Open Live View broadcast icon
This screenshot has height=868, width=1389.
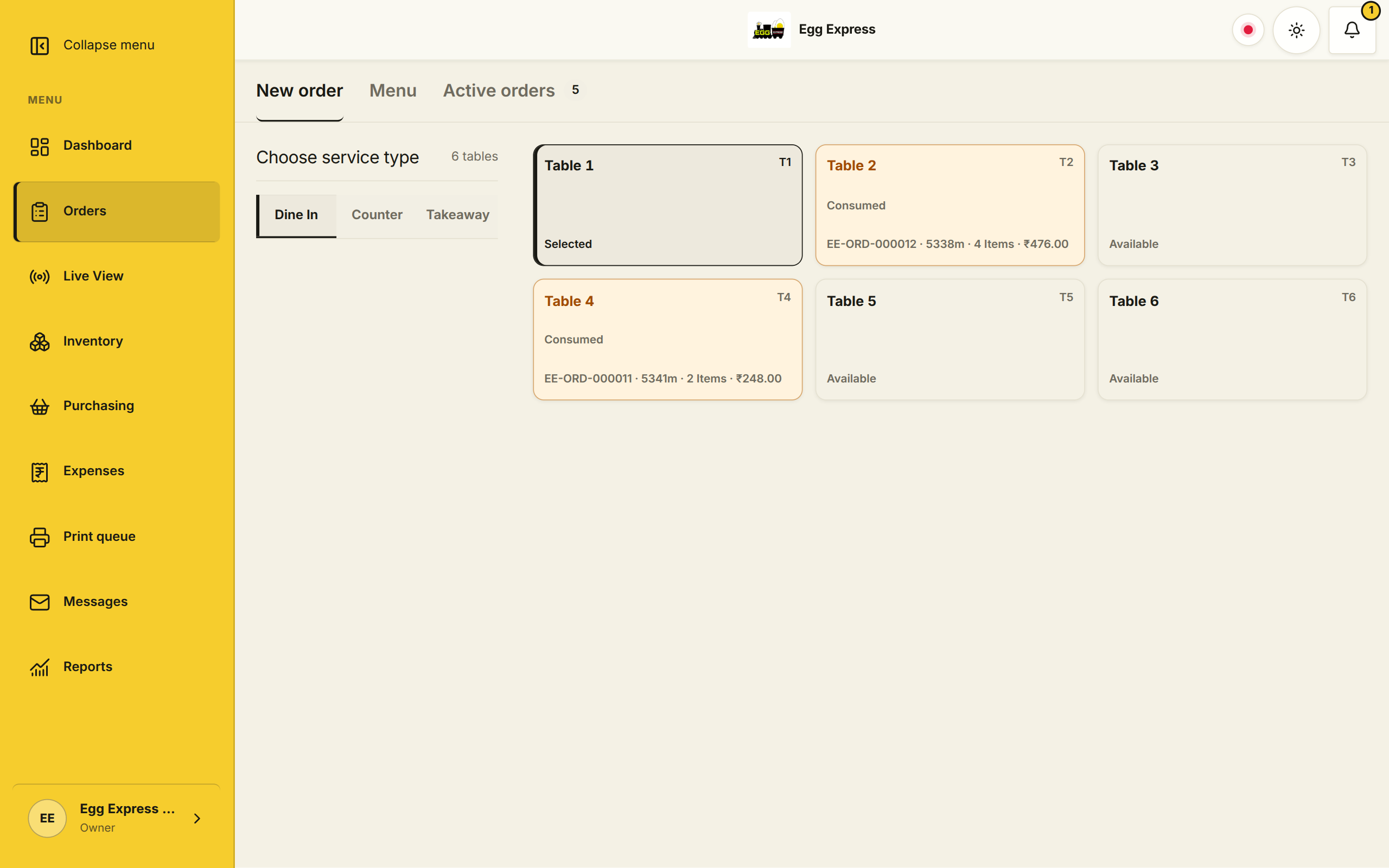point(40,277)
